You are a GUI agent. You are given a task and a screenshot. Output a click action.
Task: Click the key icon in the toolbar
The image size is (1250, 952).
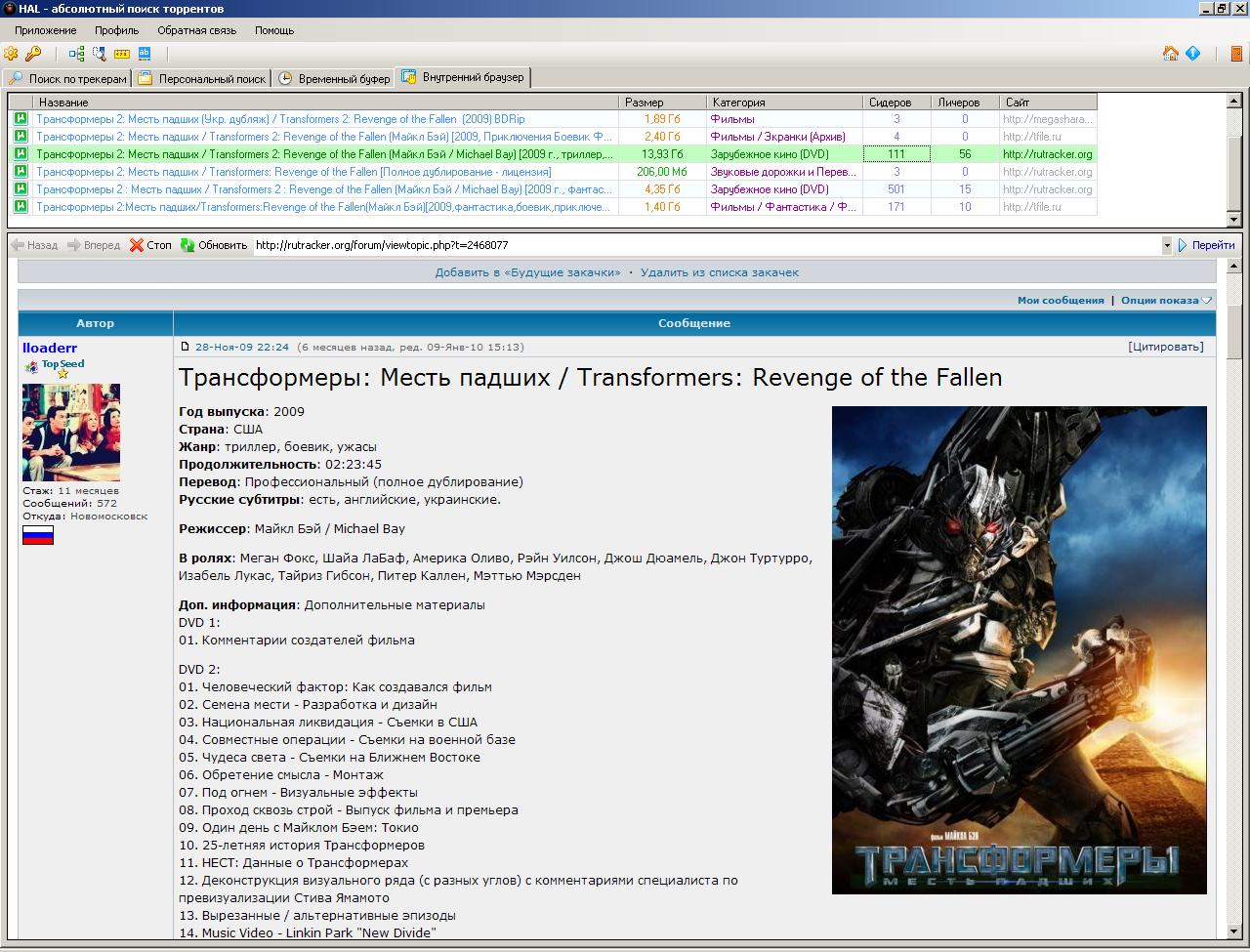[x=33, y=54]
